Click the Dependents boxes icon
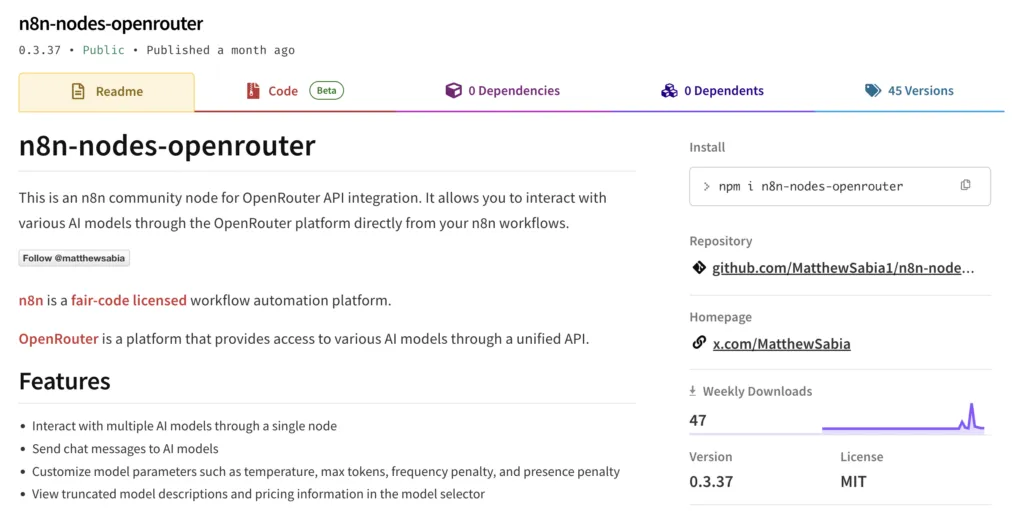1024x511 pixels. tap(669, 91)
